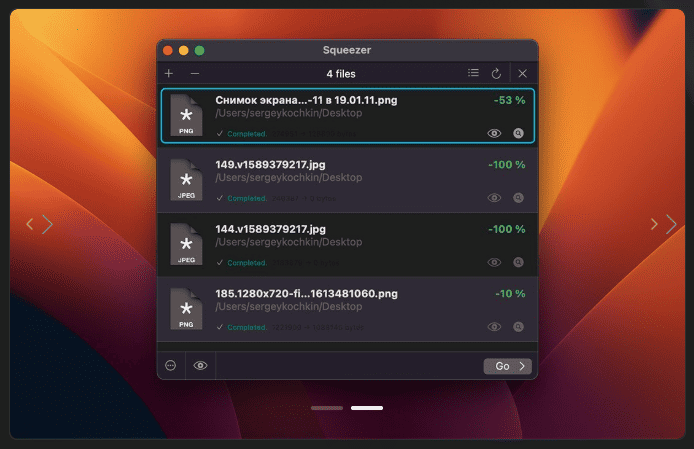The height and width of the screenshot is (449, 694).
Task: Reveal 185.1280x720 png with magnifier icon
Action: coord(518,327)
